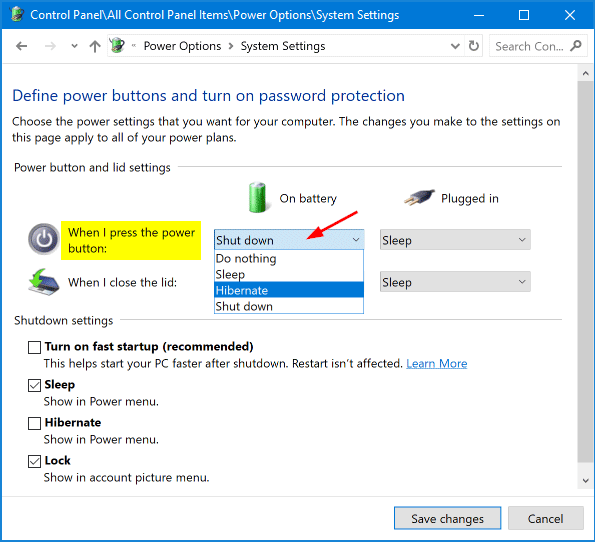
Task: Select 'Shut down' option in dropdown list
Action: tap(289, 306)
